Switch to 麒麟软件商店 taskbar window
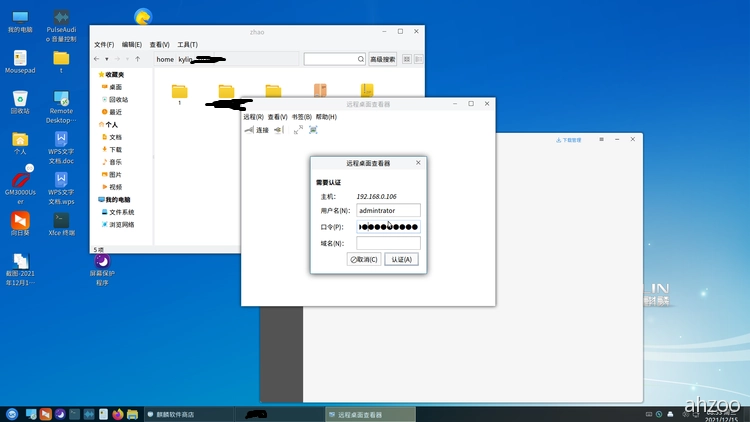The width and height of the screenshot is (750, 422). [189, 414]
